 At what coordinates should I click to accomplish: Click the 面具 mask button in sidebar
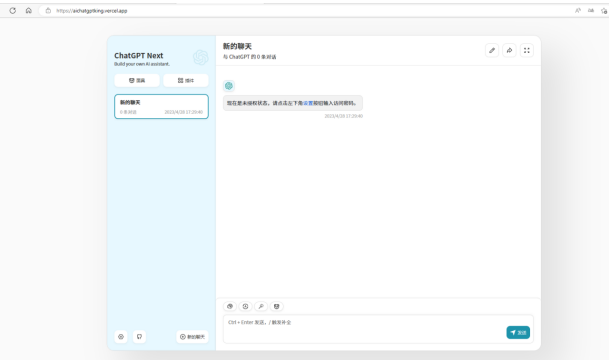(137, 80)
